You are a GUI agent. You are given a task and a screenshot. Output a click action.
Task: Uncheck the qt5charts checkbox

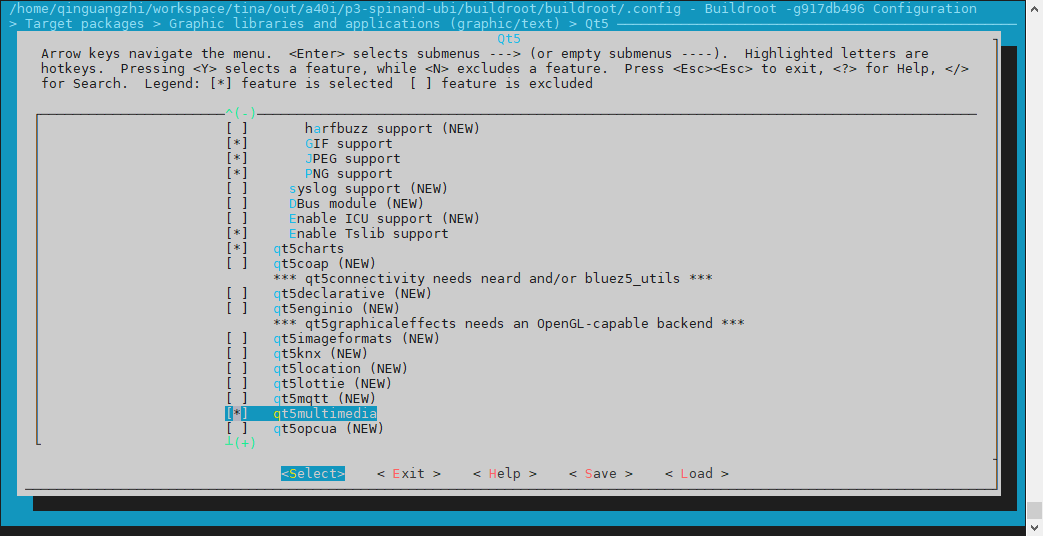click(x=237, y=249)
